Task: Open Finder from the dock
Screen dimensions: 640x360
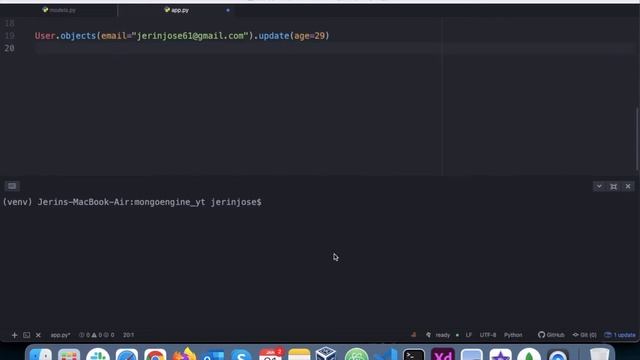Action: pyautogui.click(x=40, y=355)
